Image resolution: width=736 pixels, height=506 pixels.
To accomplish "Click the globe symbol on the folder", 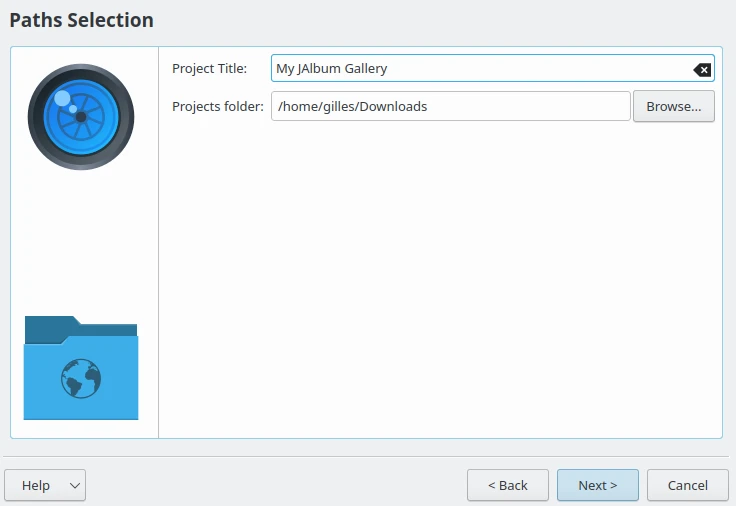I will click(x=81, y=379).
